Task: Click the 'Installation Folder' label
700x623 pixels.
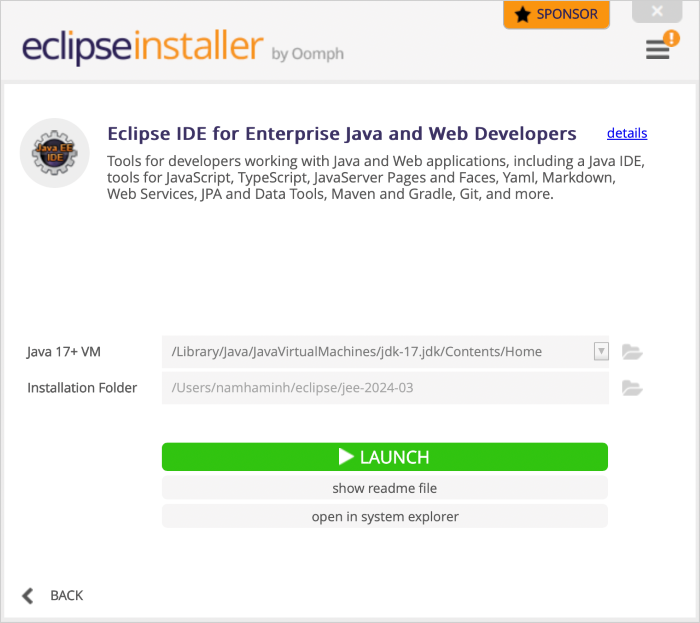Action: [82, 388]
